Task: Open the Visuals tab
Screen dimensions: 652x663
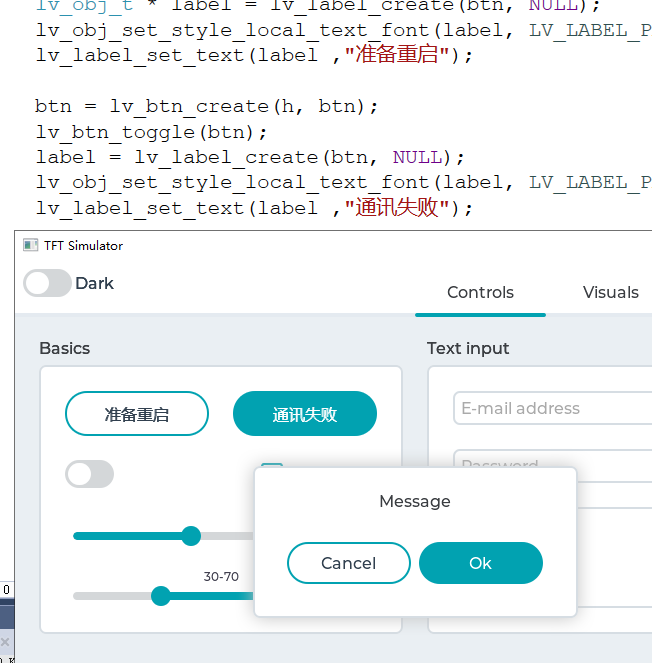Action: coord(610,292)
